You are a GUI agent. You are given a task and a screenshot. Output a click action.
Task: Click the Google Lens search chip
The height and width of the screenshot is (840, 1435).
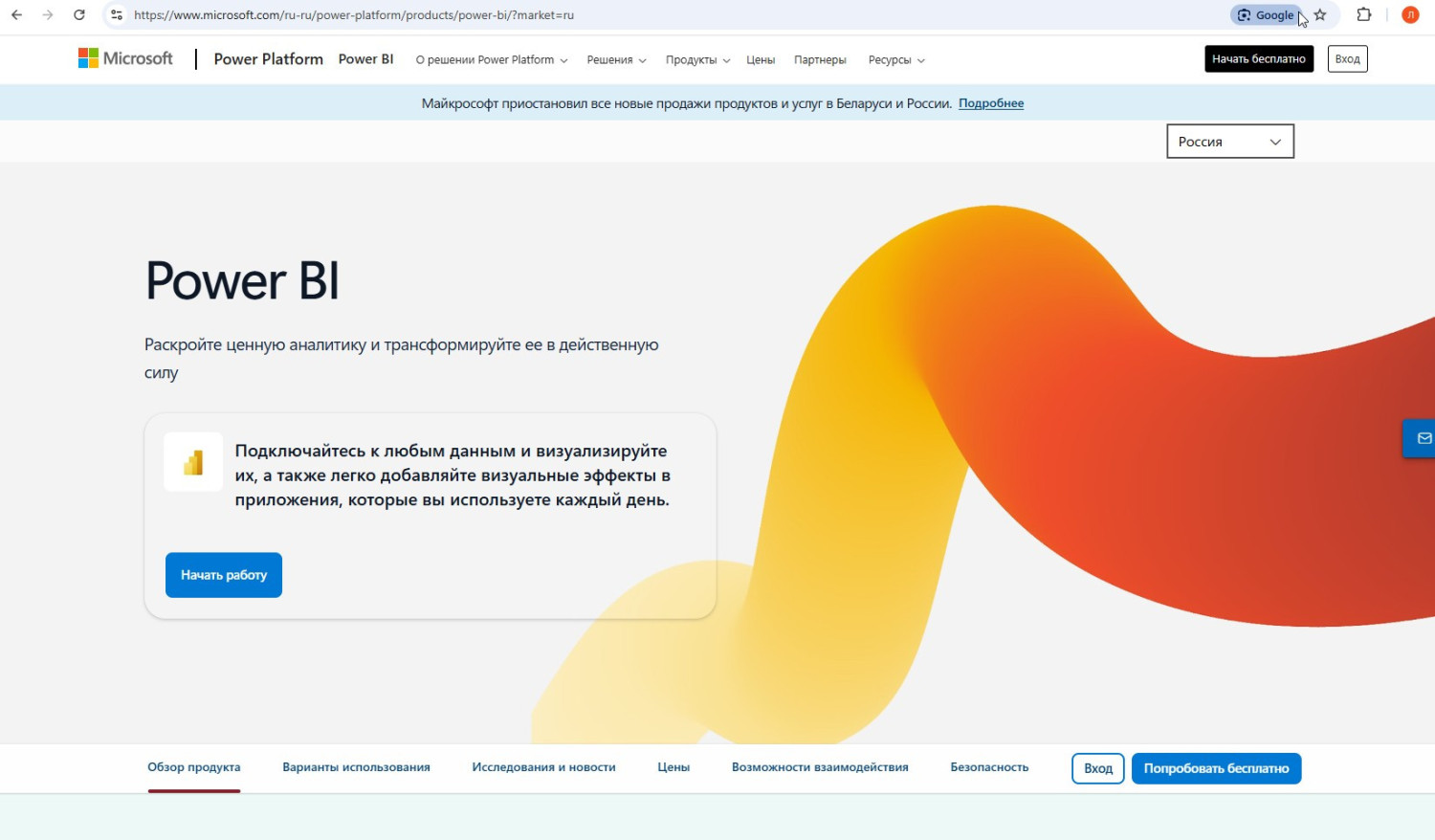coord(1265,15)
